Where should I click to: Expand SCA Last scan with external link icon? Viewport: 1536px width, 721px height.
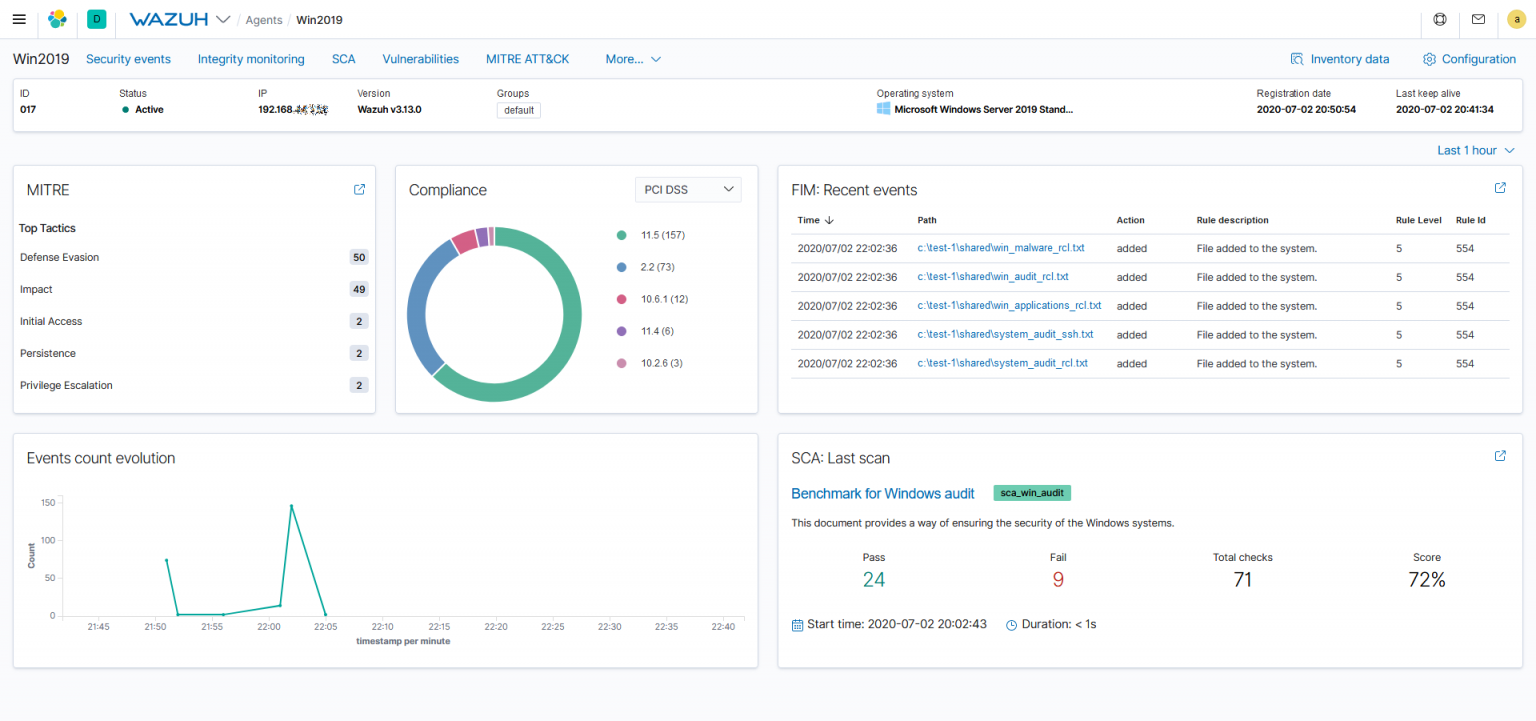pos(1500,455)
